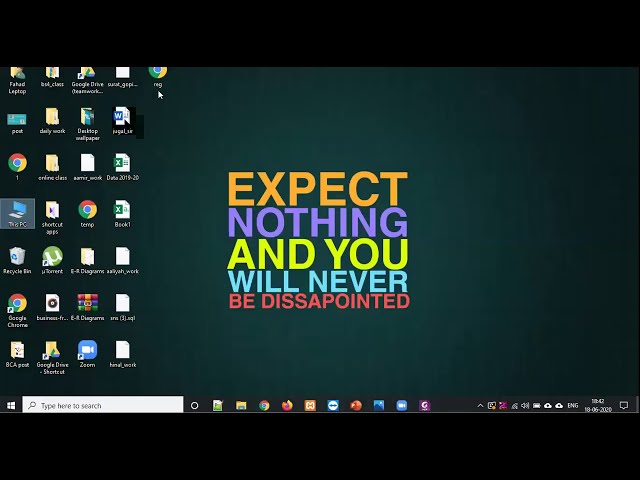Select the µTorrent desktop shortcut

52,260
